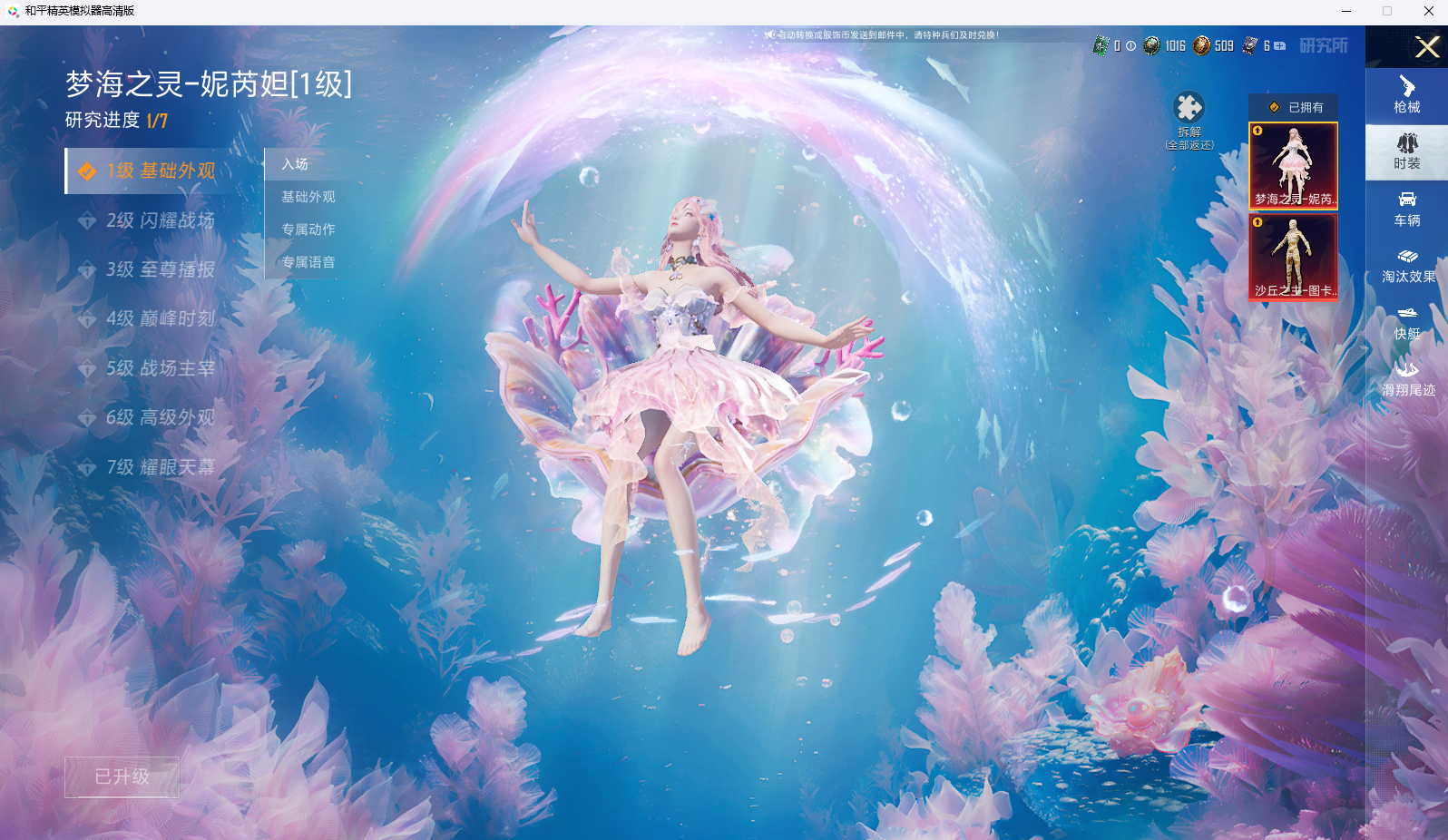Click the 拆解 puzzle-piece dismantle icon
Screen dimensions: 1448x840
coord(1189,109)
